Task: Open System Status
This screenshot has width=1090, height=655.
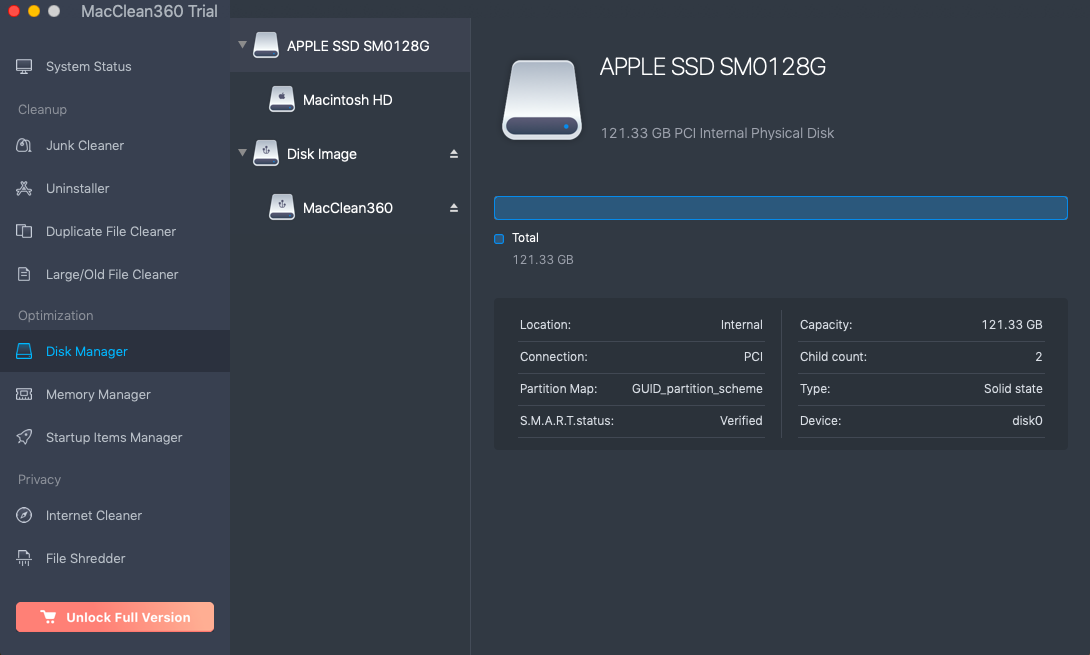Action: pyautogui.click(x=115, y=67)
